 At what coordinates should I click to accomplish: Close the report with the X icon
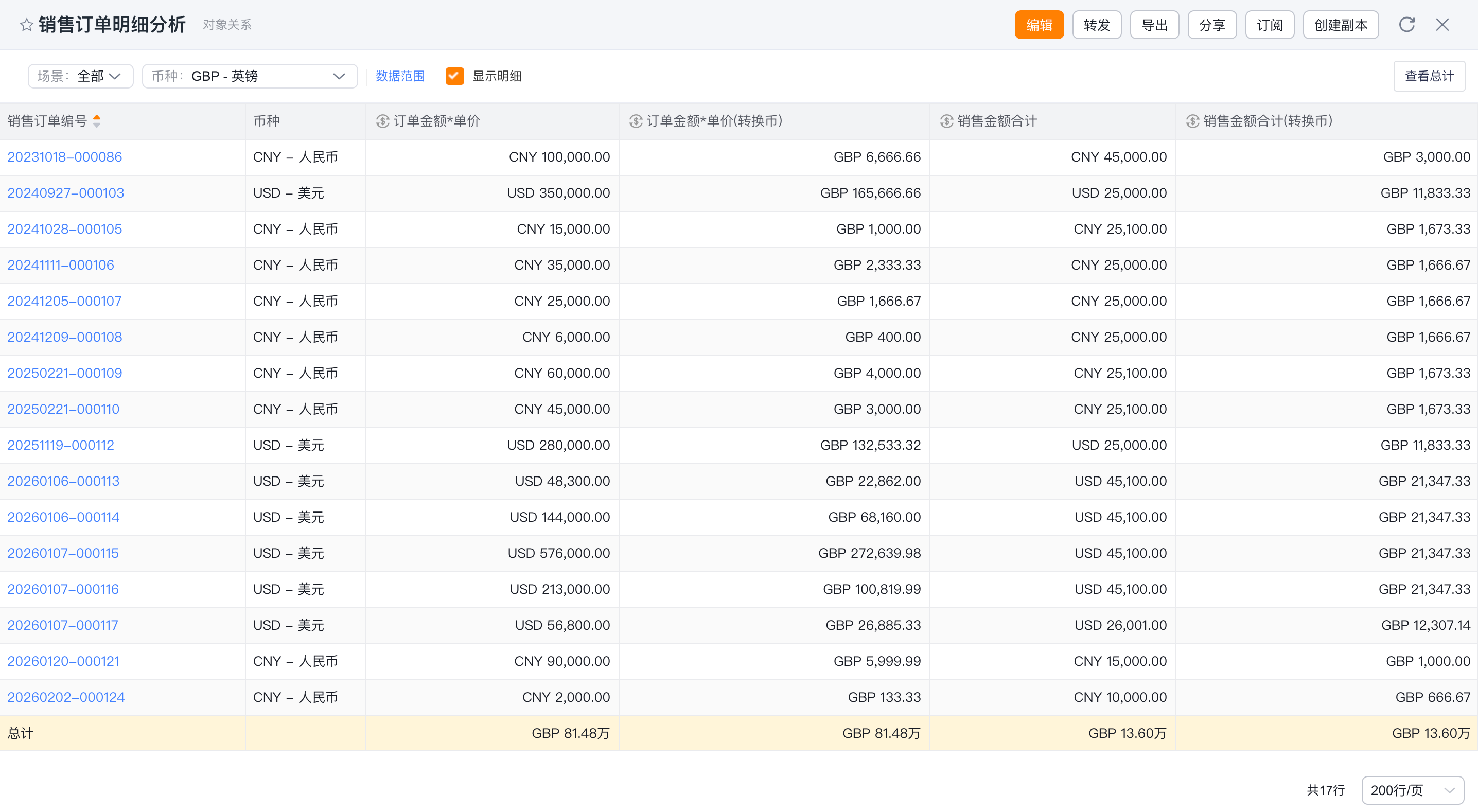point(1442,25)
